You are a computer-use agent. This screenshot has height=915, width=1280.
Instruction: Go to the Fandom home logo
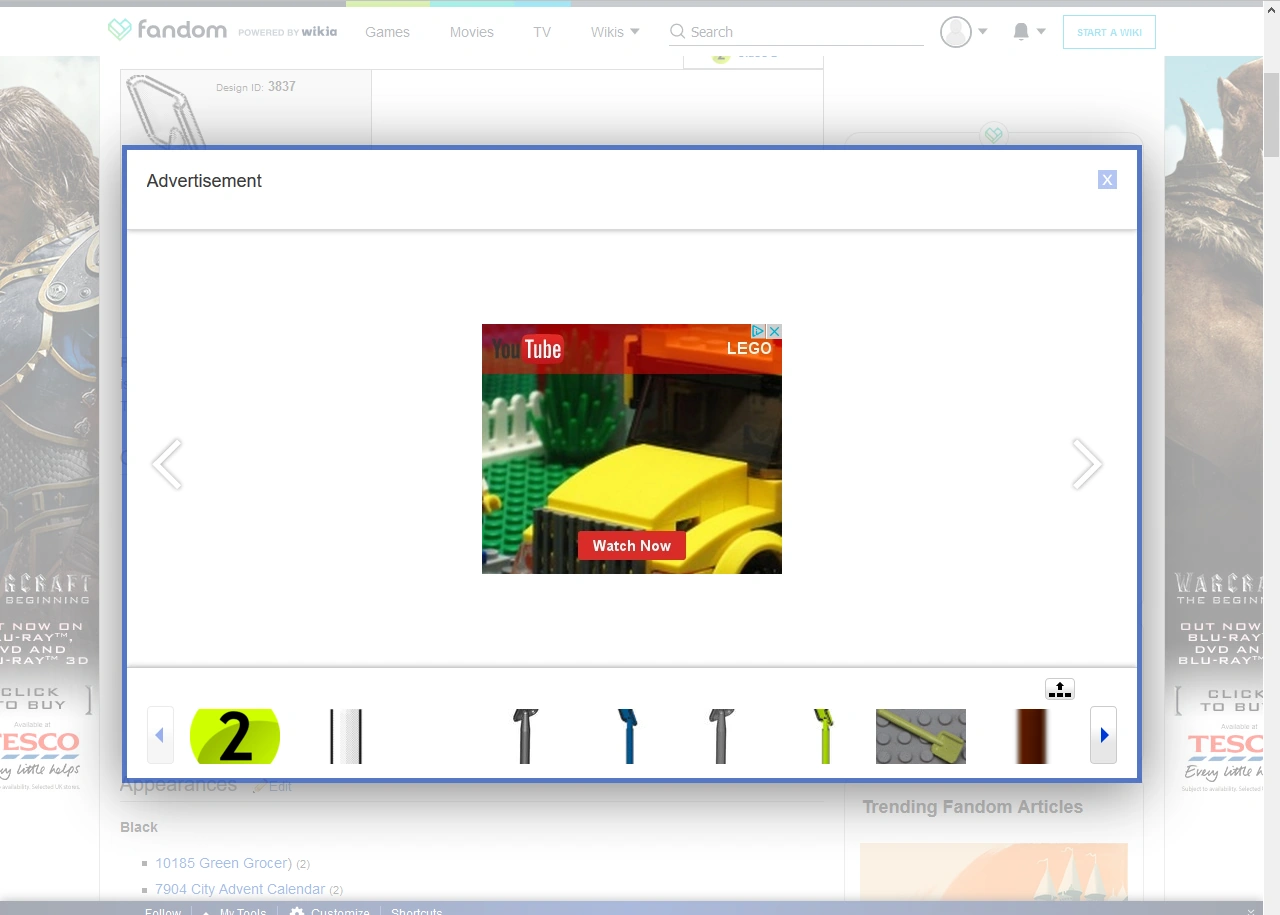pyautogui.click(x=168, y=30)
